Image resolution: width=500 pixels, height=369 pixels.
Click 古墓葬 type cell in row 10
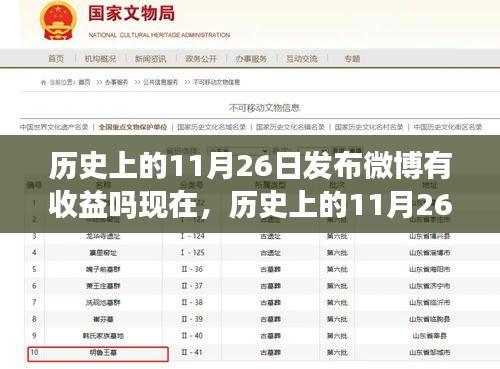(x=270, y=352)
